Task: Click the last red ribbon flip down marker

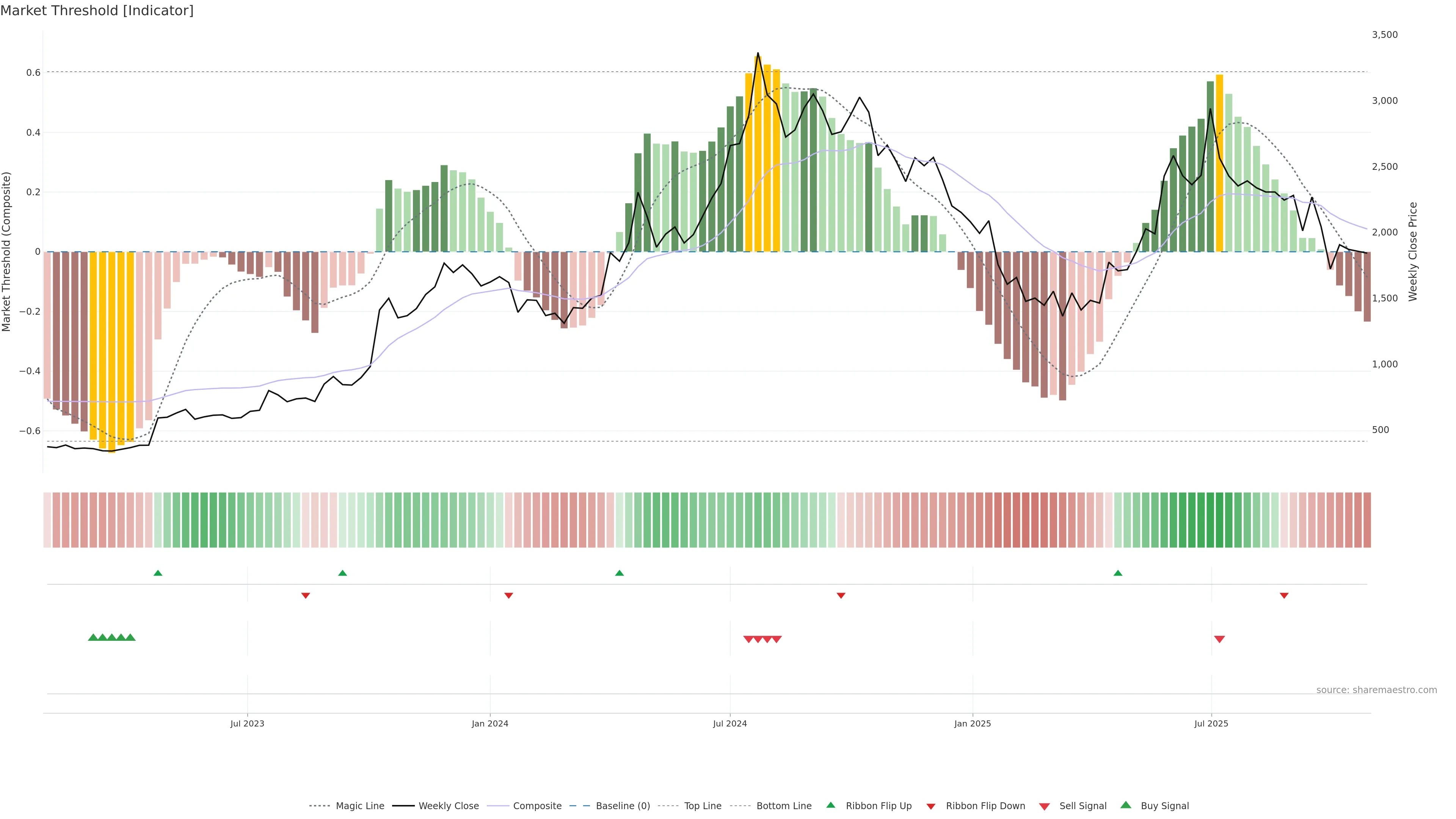Action: tap(1283, 596)
